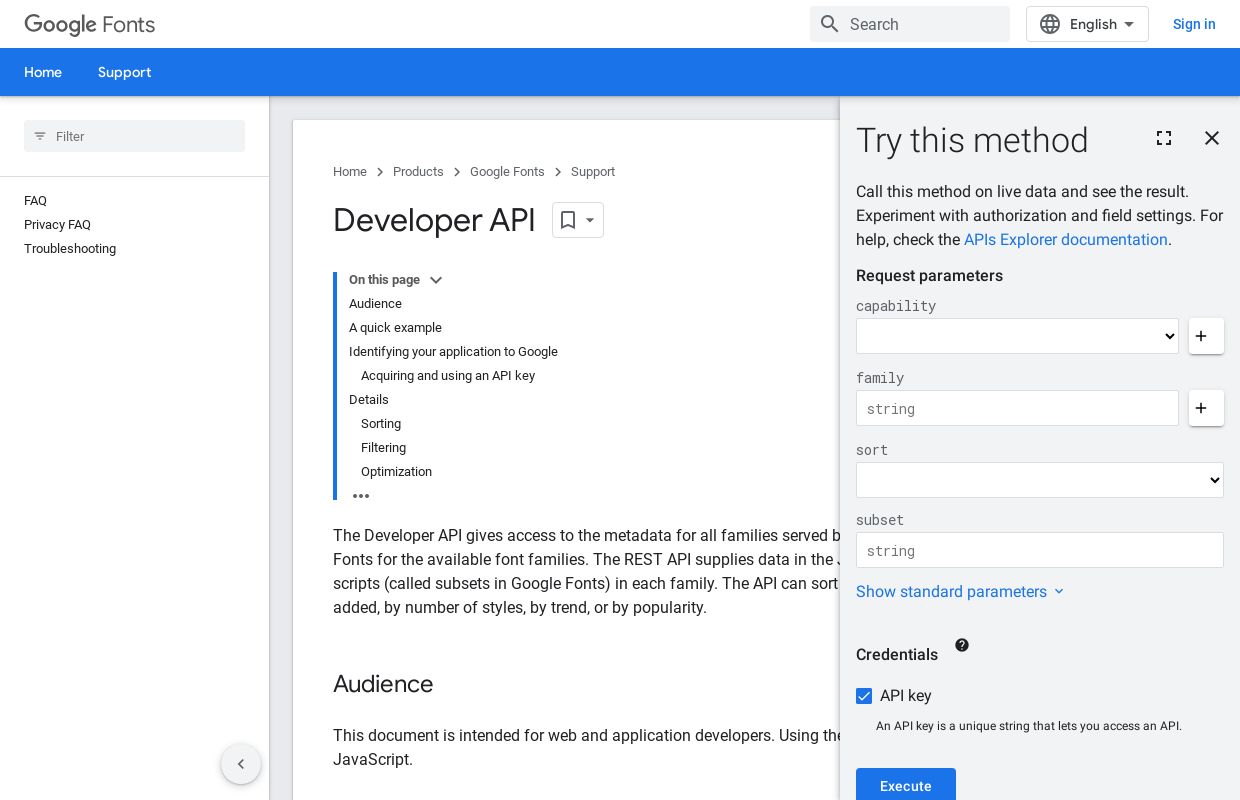
Task: Open the sort dropdown
Action: tap(1040, 480)
